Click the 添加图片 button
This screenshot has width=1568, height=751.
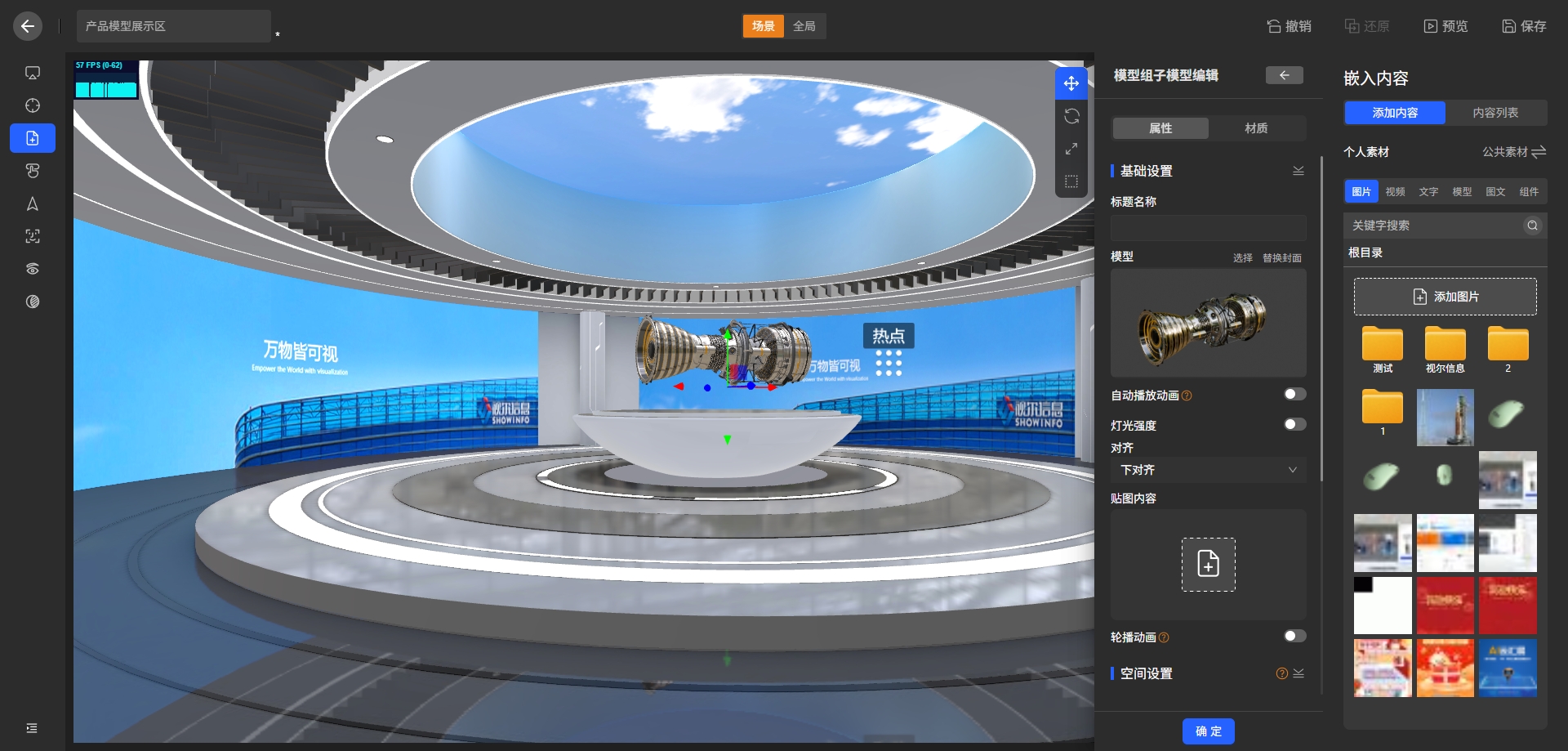pos(1445,297)
